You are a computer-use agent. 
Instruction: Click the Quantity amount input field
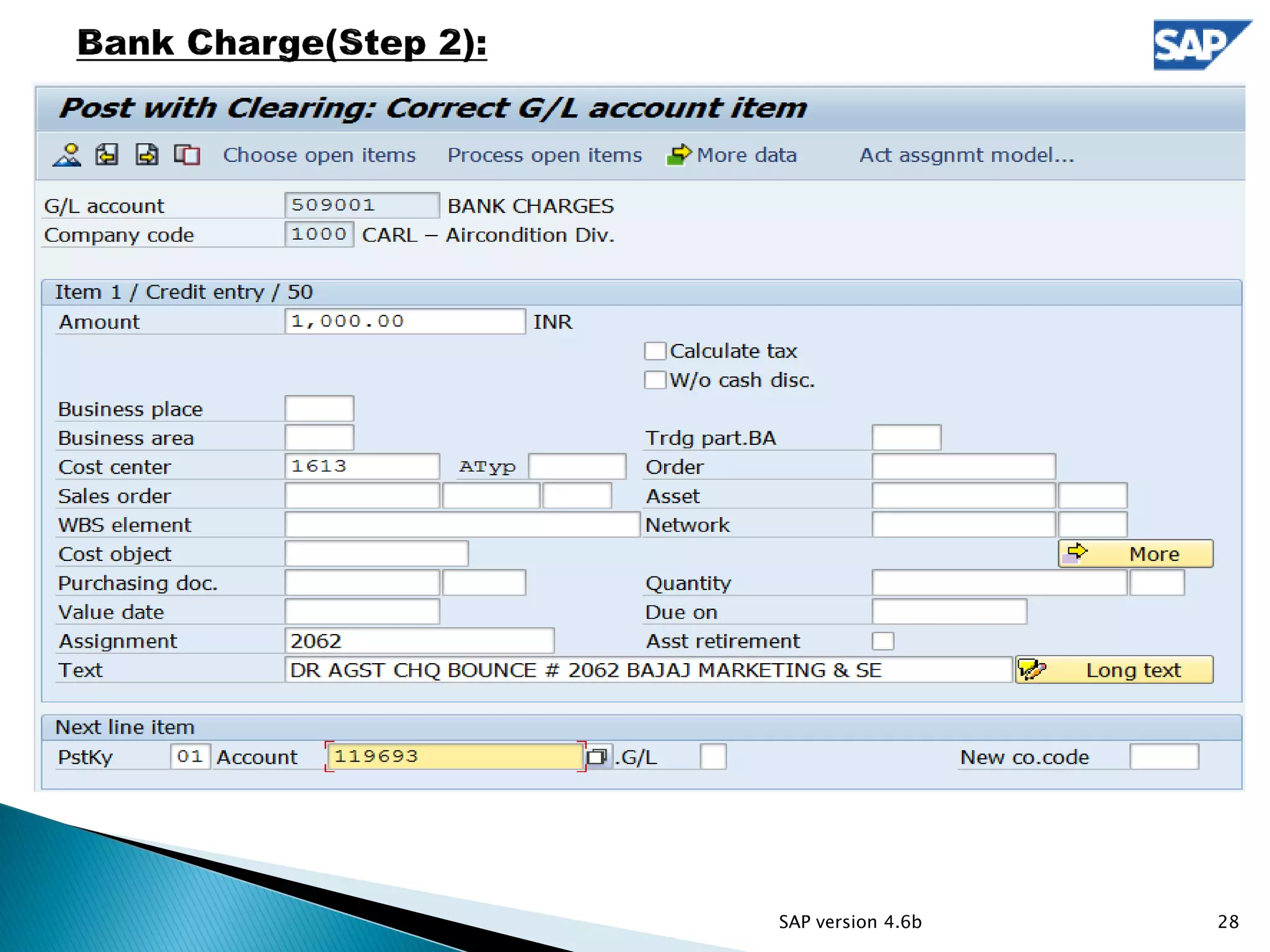[1000, 583]
